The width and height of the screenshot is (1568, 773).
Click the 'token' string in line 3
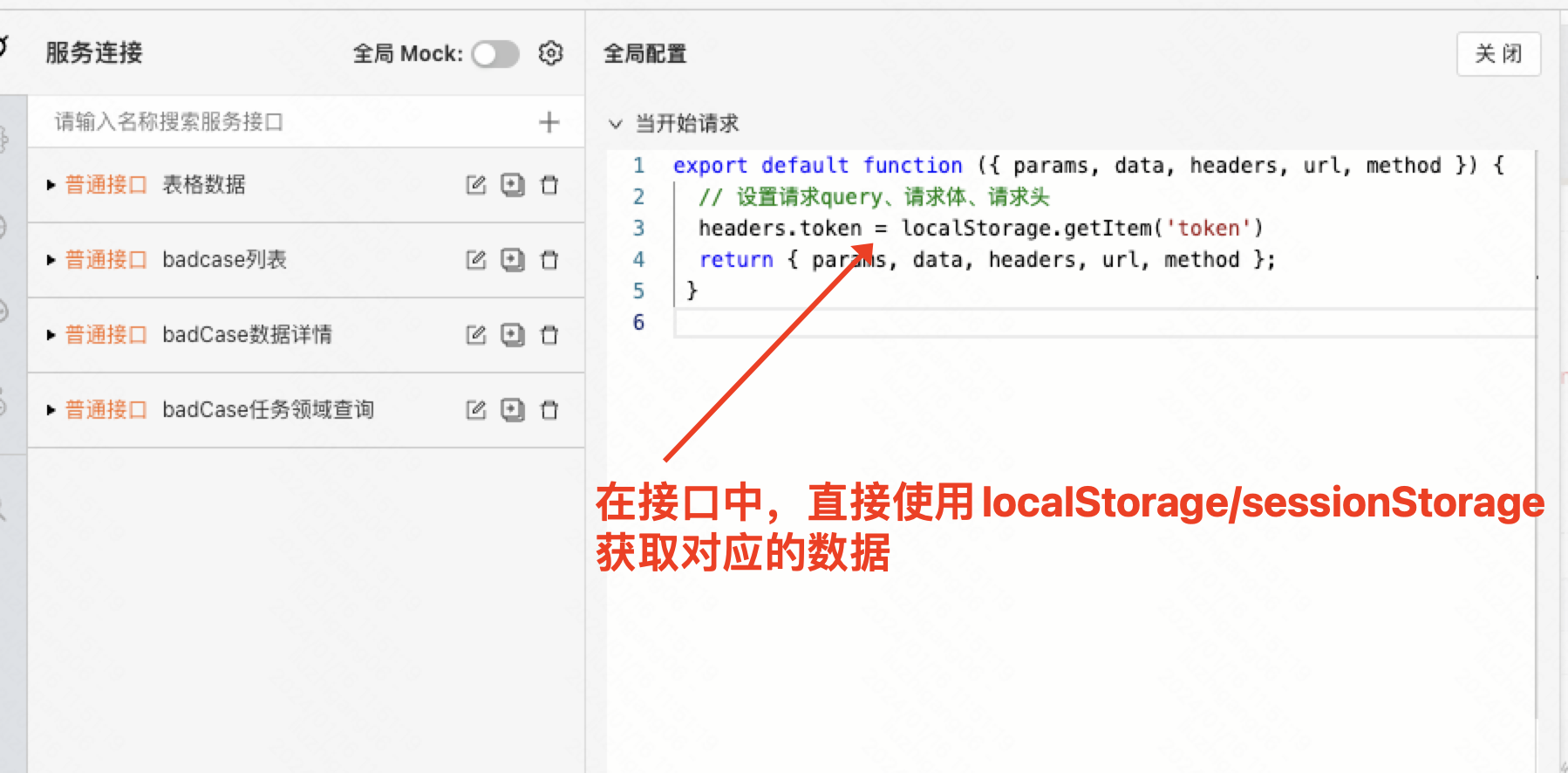point(1208,229)
